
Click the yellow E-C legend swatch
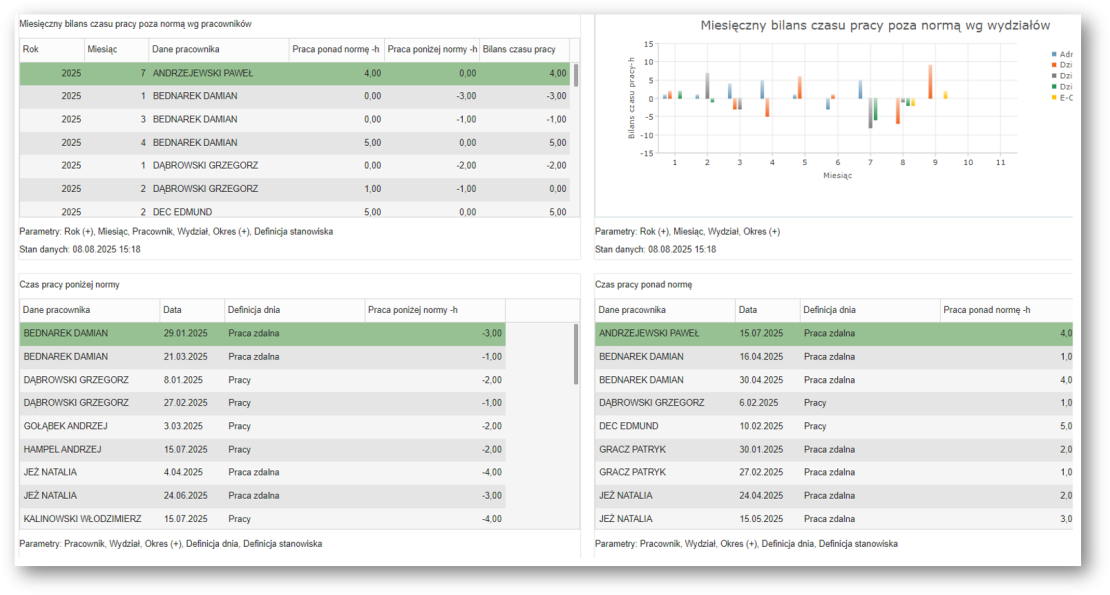[x=1054, y=98]
